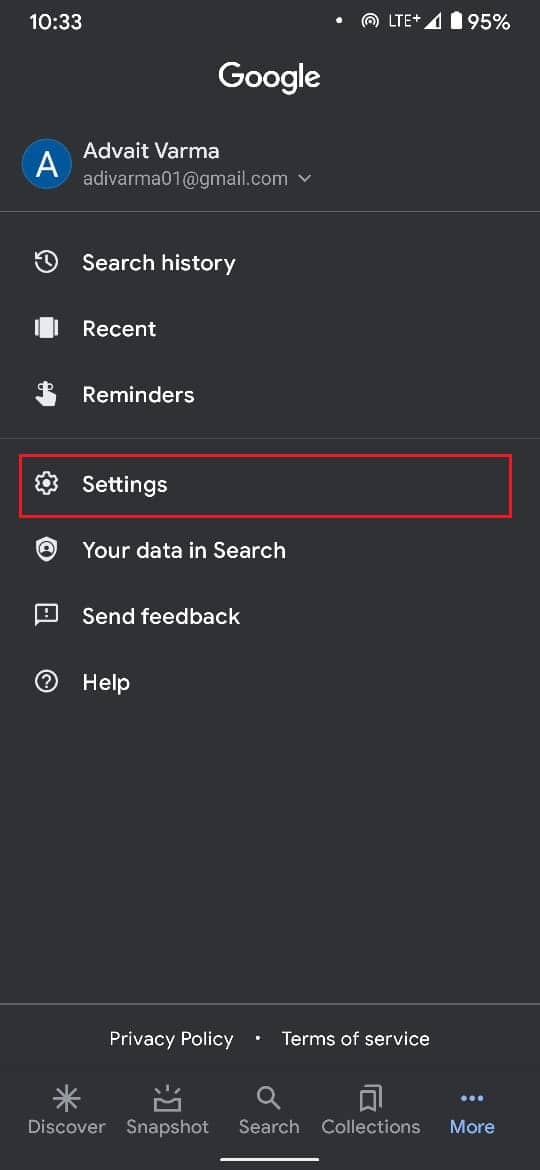This screenshot has width=540, height=1170.
Task: Open the Terms of service link
Action: point(356,1039)
